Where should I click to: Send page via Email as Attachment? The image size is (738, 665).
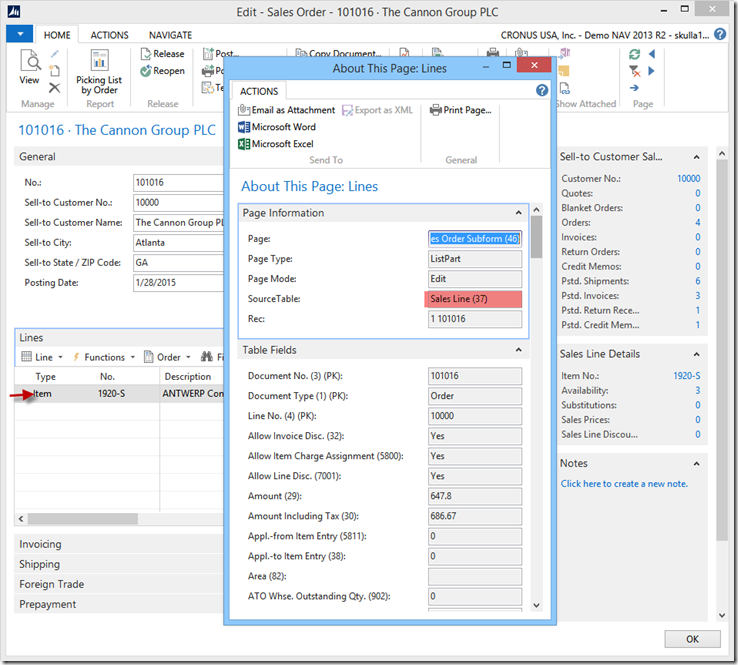tap(287, 110)
